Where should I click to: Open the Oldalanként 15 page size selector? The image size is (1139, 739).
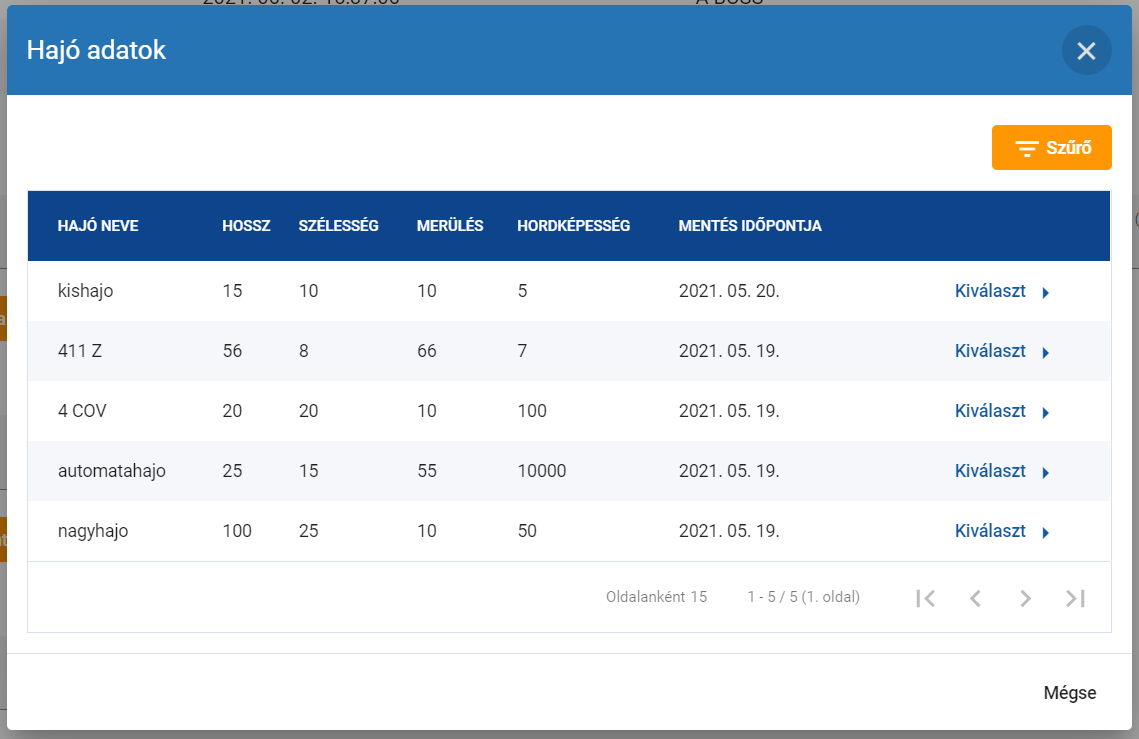coord(656,597)
